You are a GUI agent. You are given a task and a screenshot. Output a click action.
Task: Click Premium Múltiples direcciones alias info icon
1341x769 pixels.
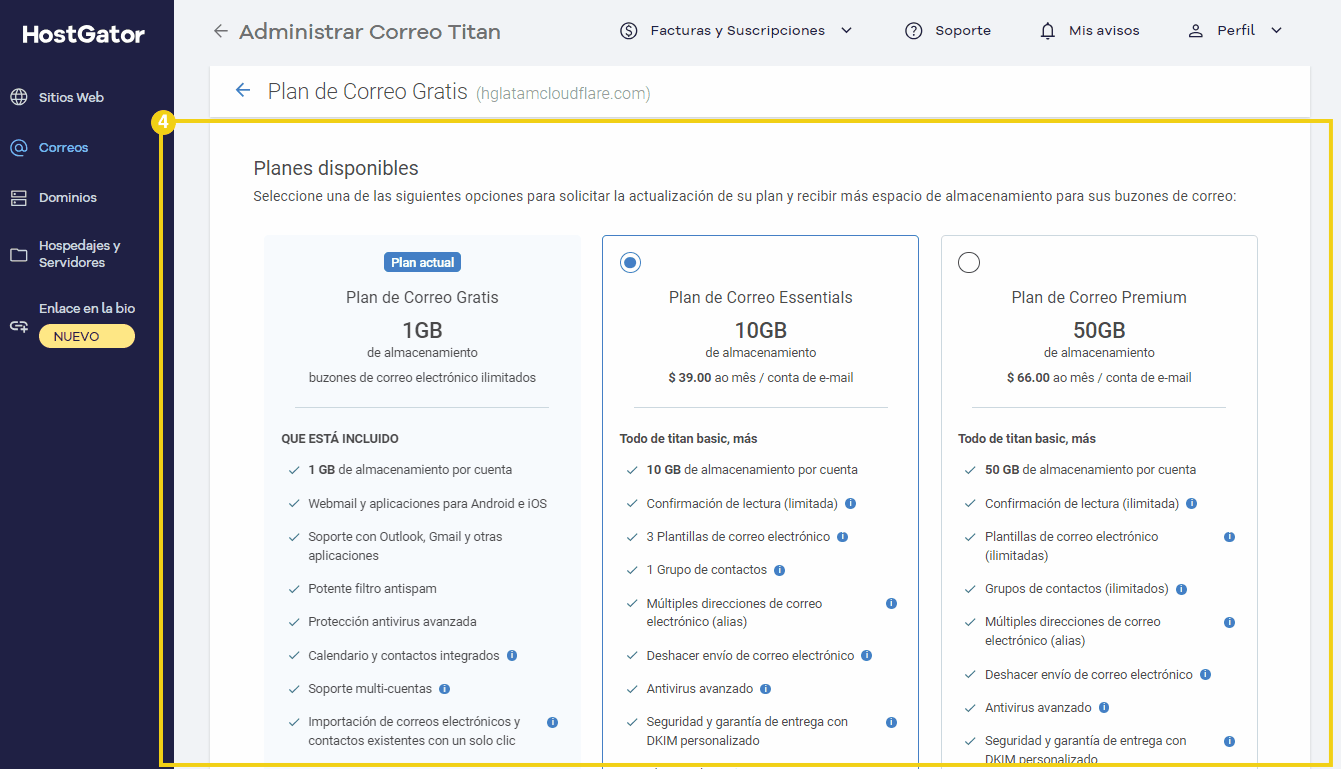(x=1230, y=622)
